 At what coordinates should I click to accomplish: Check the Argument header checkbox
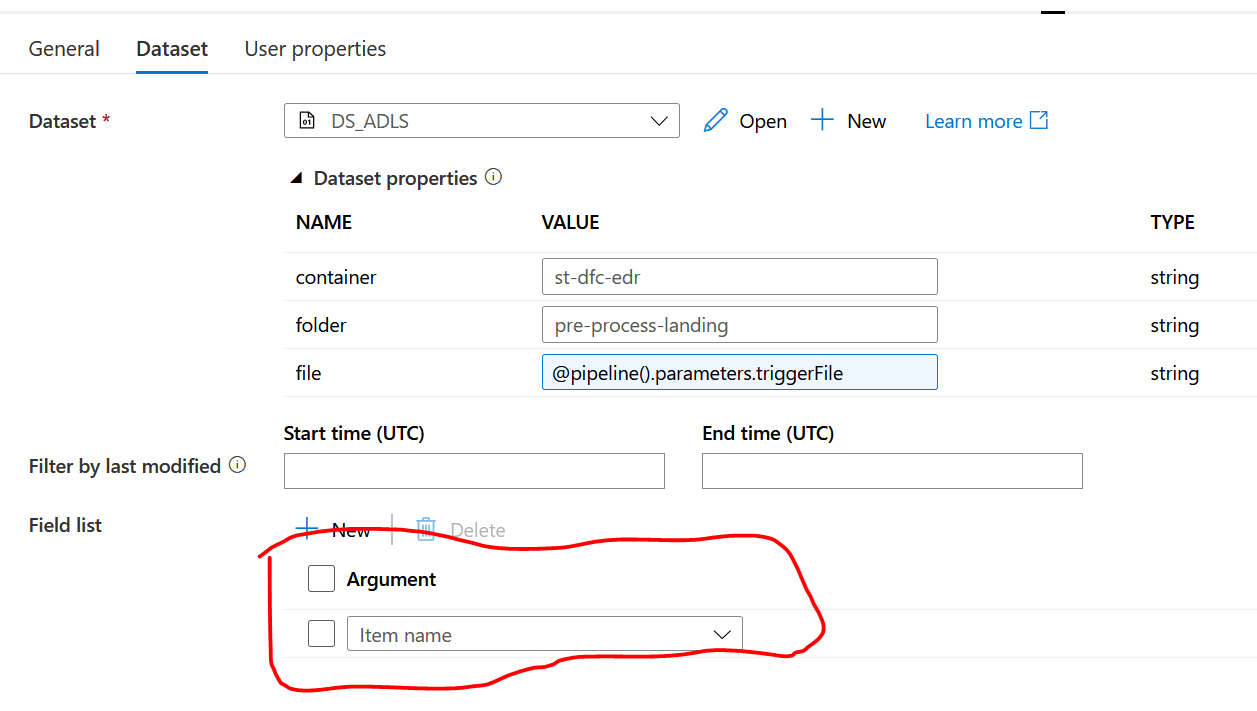click(321, 579)
